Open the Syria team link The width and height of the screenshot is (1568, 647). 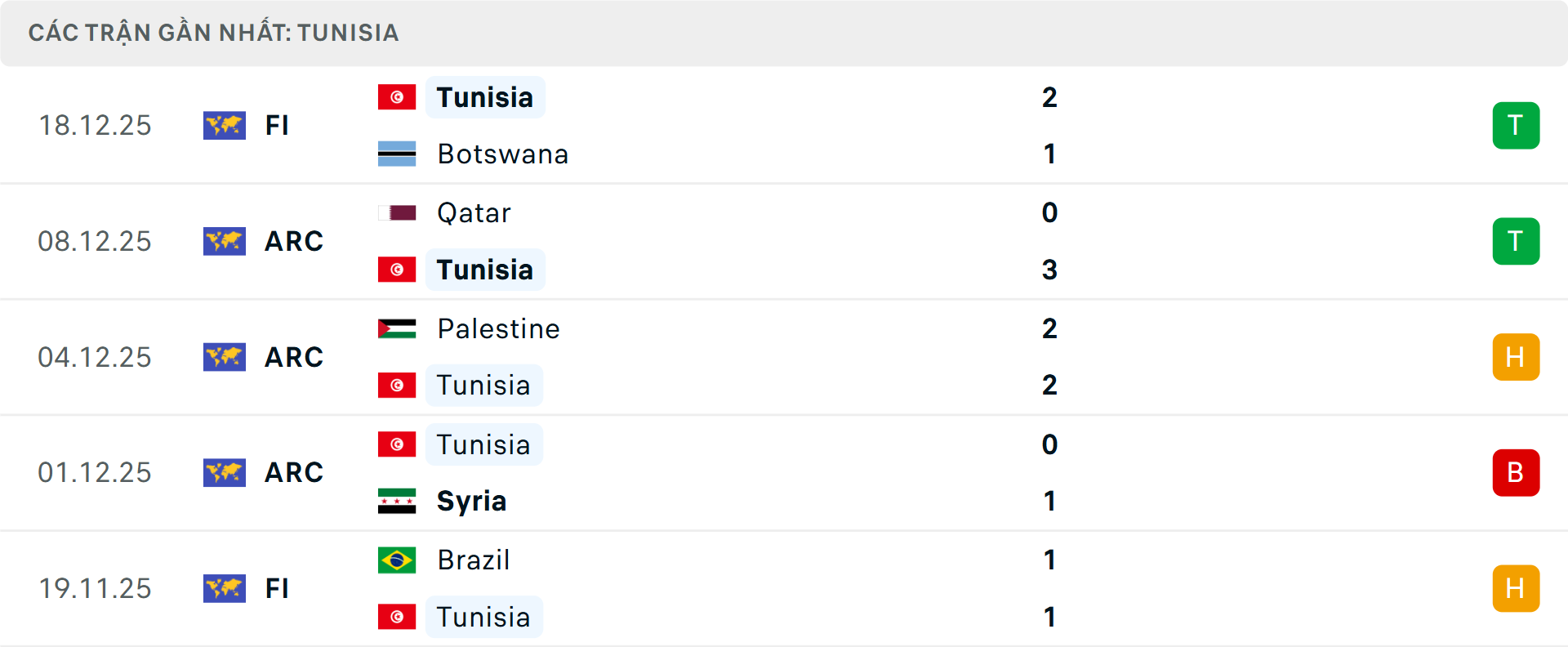click(471, 501)
